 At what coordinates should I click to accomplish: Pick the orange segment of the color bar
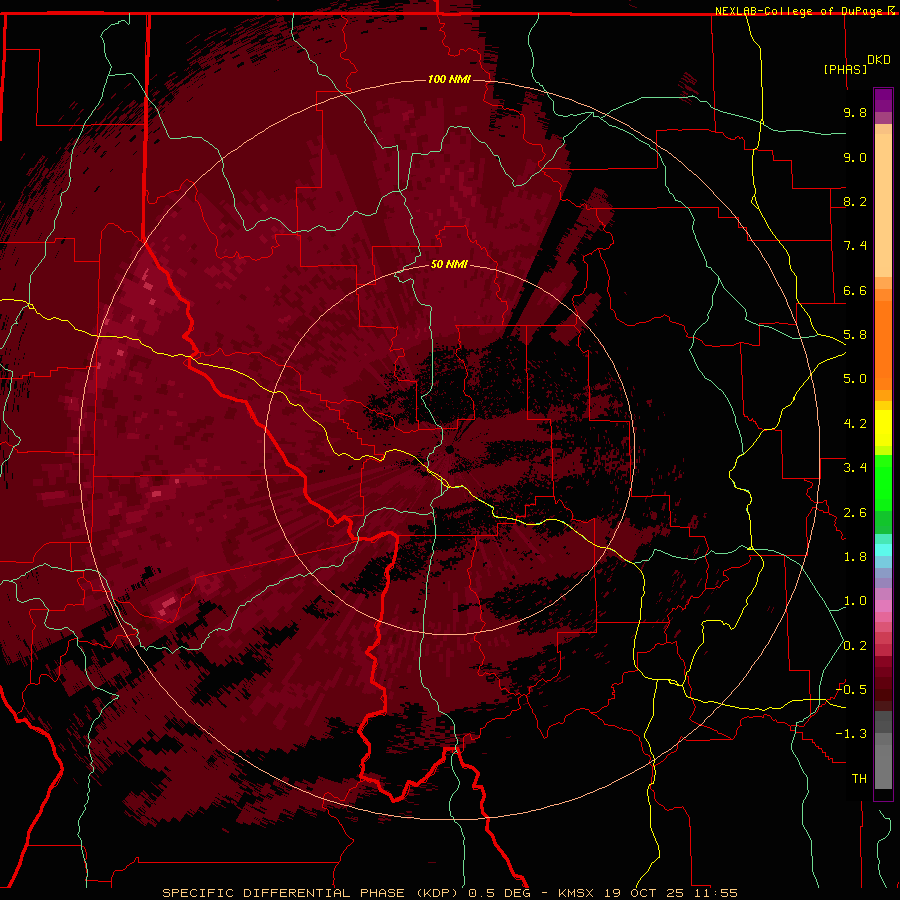(883, 346)
